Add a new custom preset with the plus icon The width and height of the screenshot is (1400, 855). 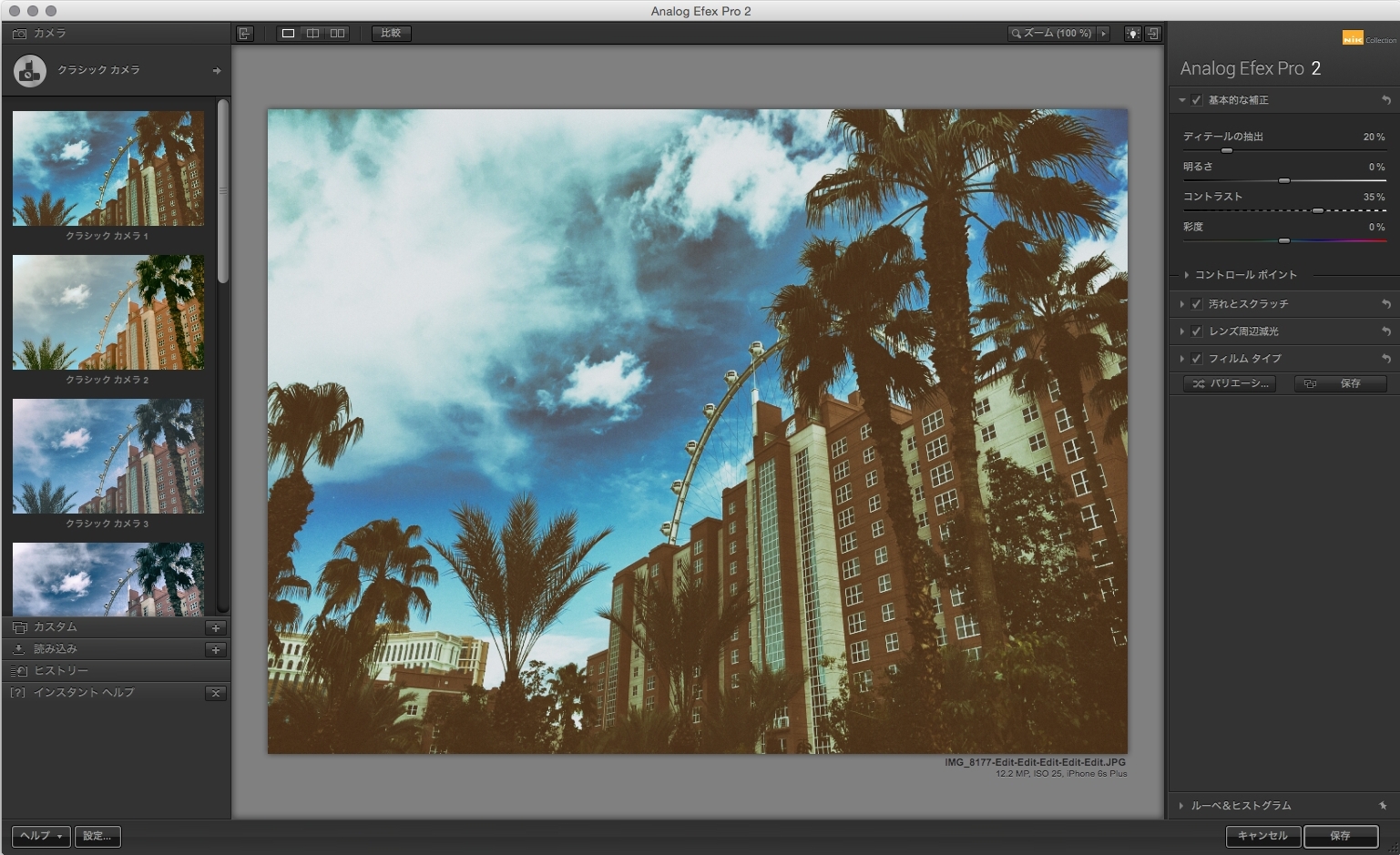216,627
